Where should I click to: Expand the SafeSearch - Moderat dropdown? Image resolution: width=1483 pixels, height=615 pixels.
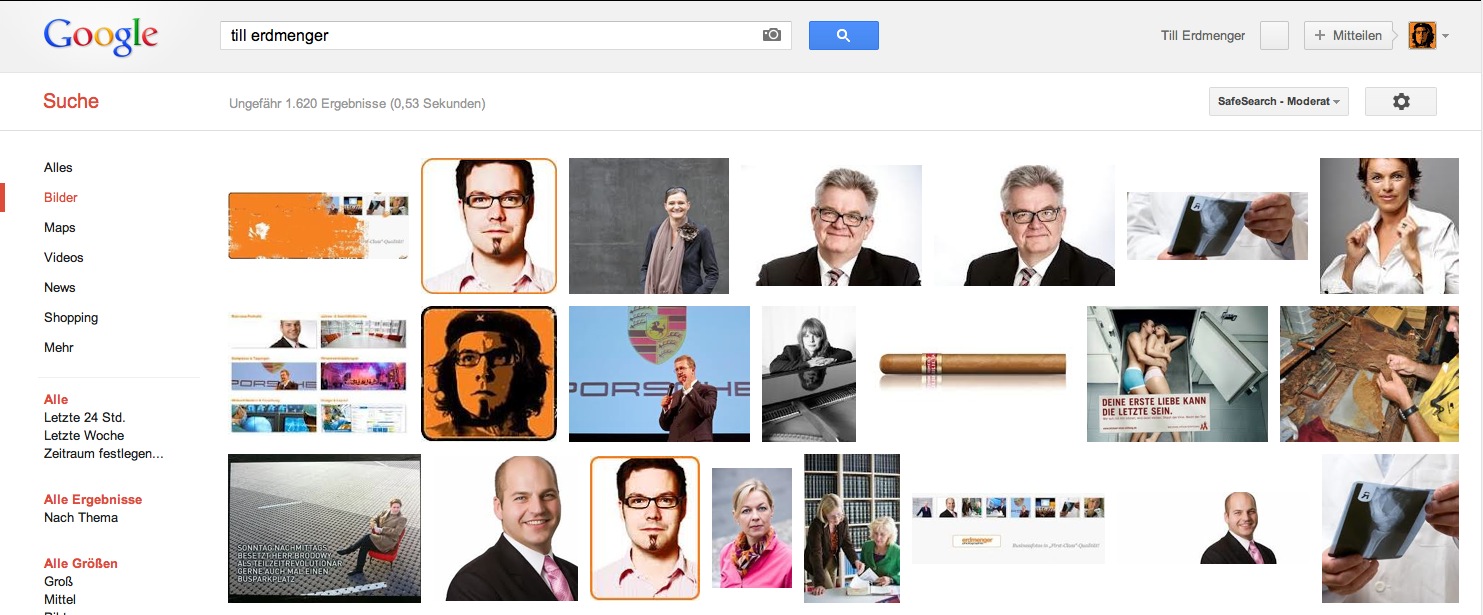click(1278, 102)
